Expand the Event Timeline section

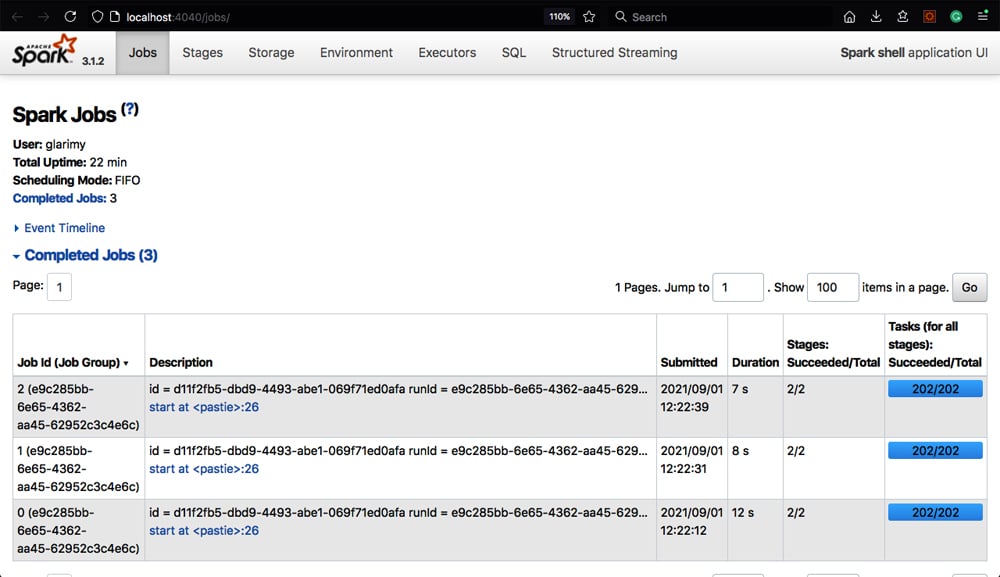64,228
